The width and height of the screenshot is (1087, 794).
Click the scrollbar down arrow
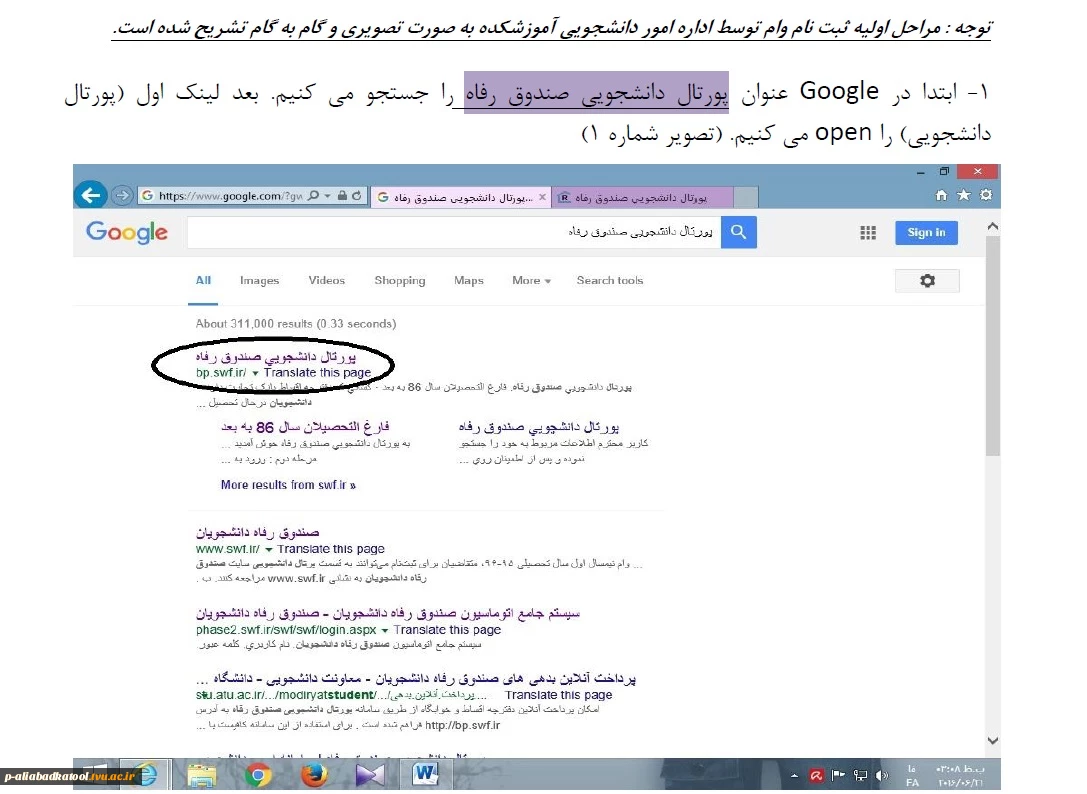coord(993,741)
